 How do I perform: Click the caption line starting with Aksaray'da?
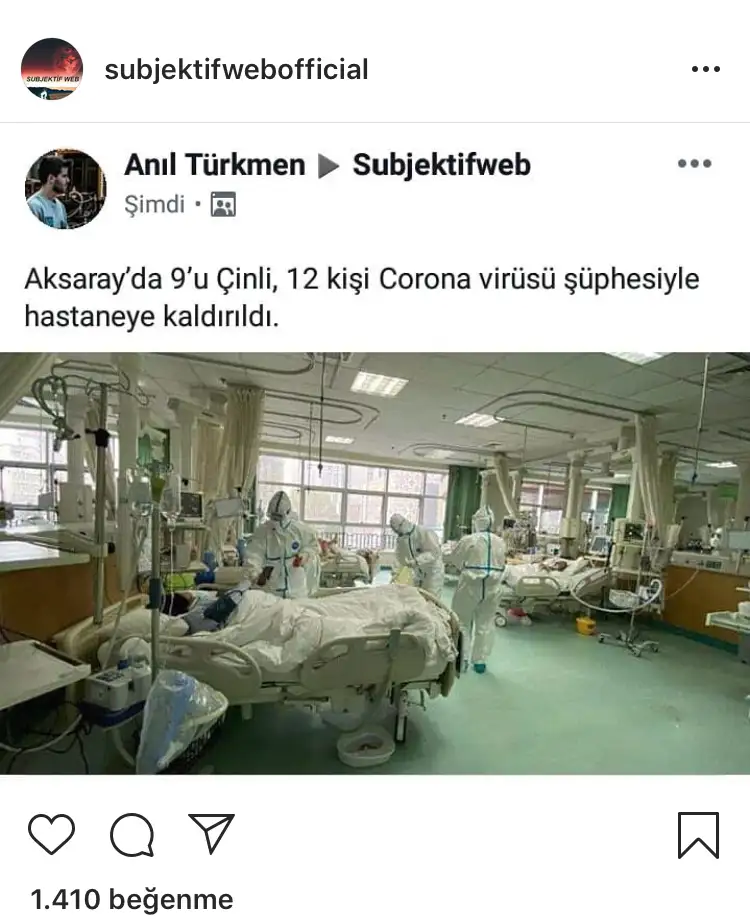tap(362, 279)
